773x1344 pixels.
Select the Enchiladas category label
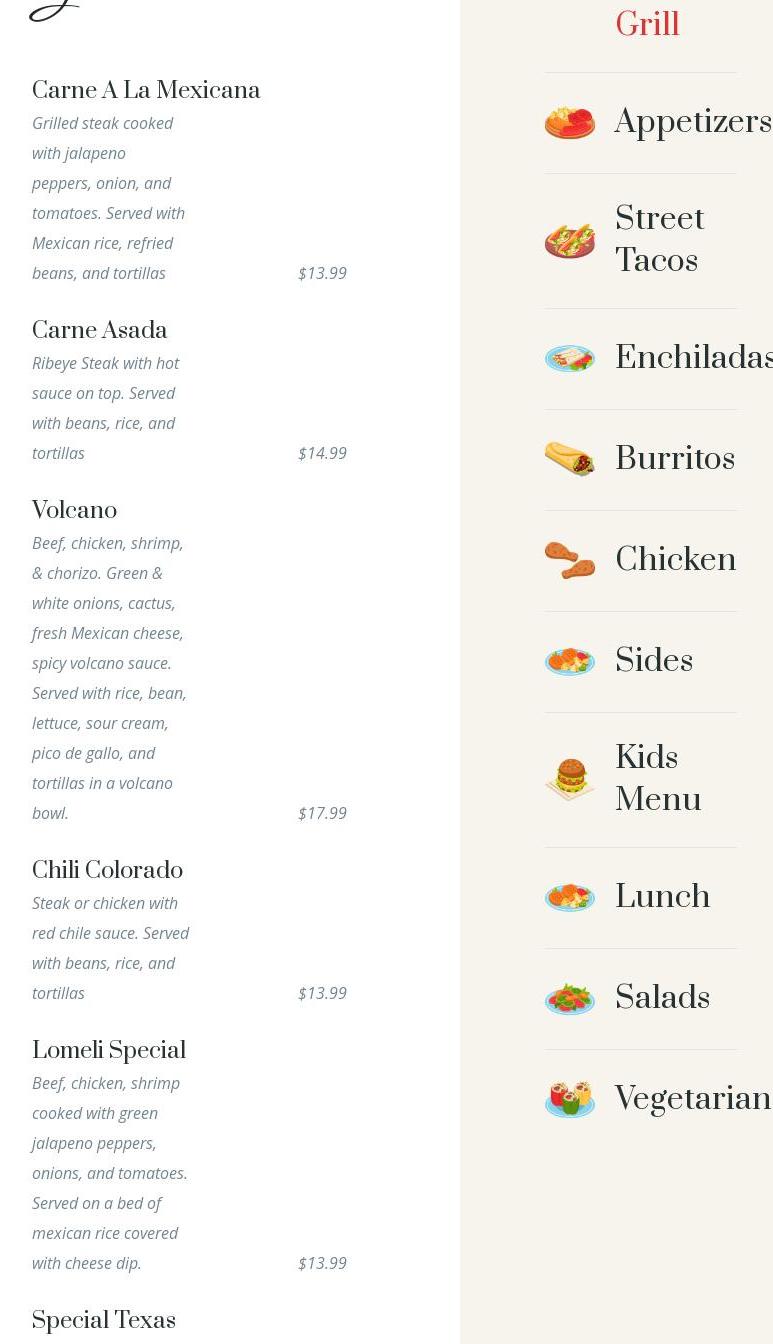pos(694,359)
